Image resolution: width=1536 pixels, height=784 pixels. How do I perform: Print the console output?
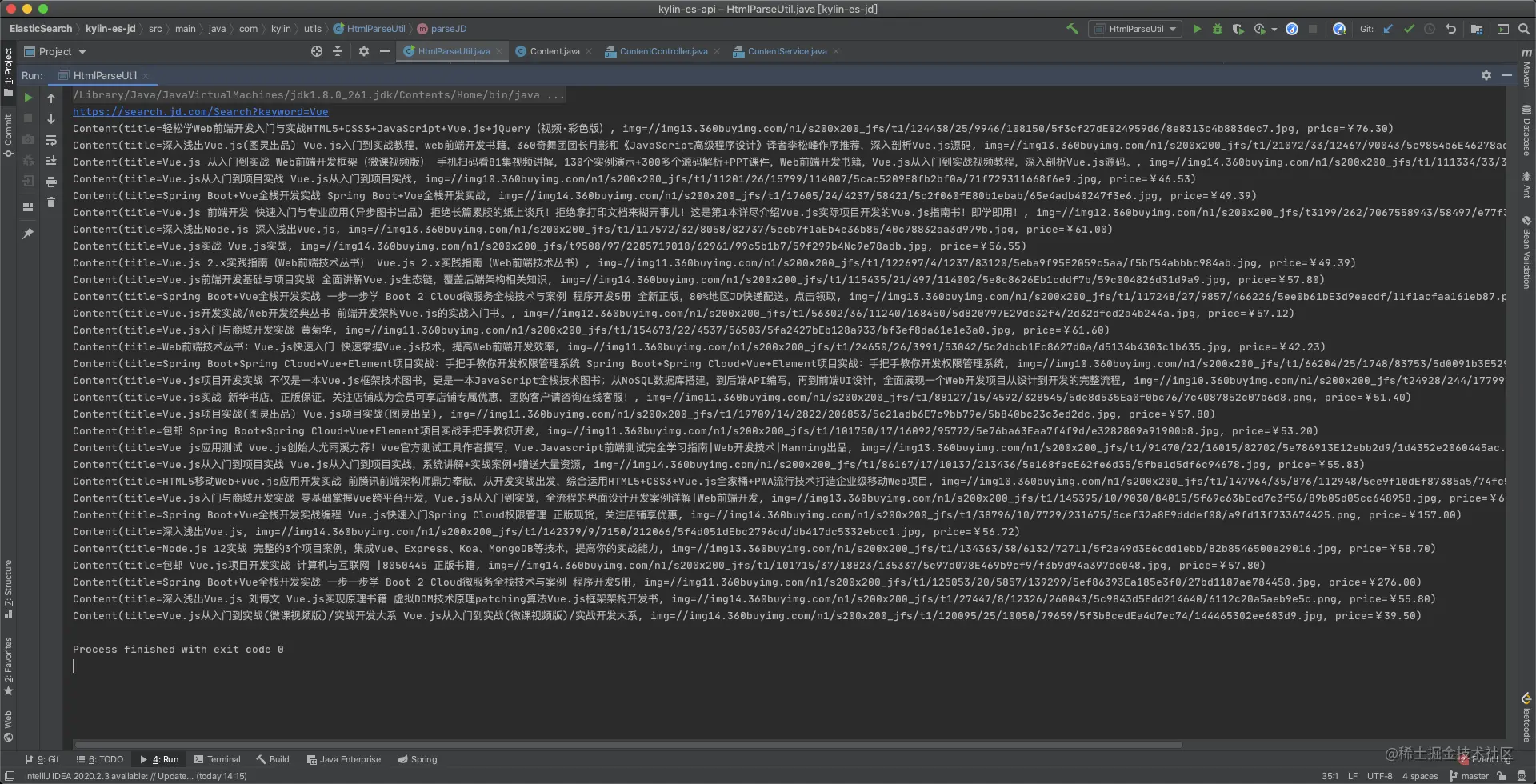[51, 182]
